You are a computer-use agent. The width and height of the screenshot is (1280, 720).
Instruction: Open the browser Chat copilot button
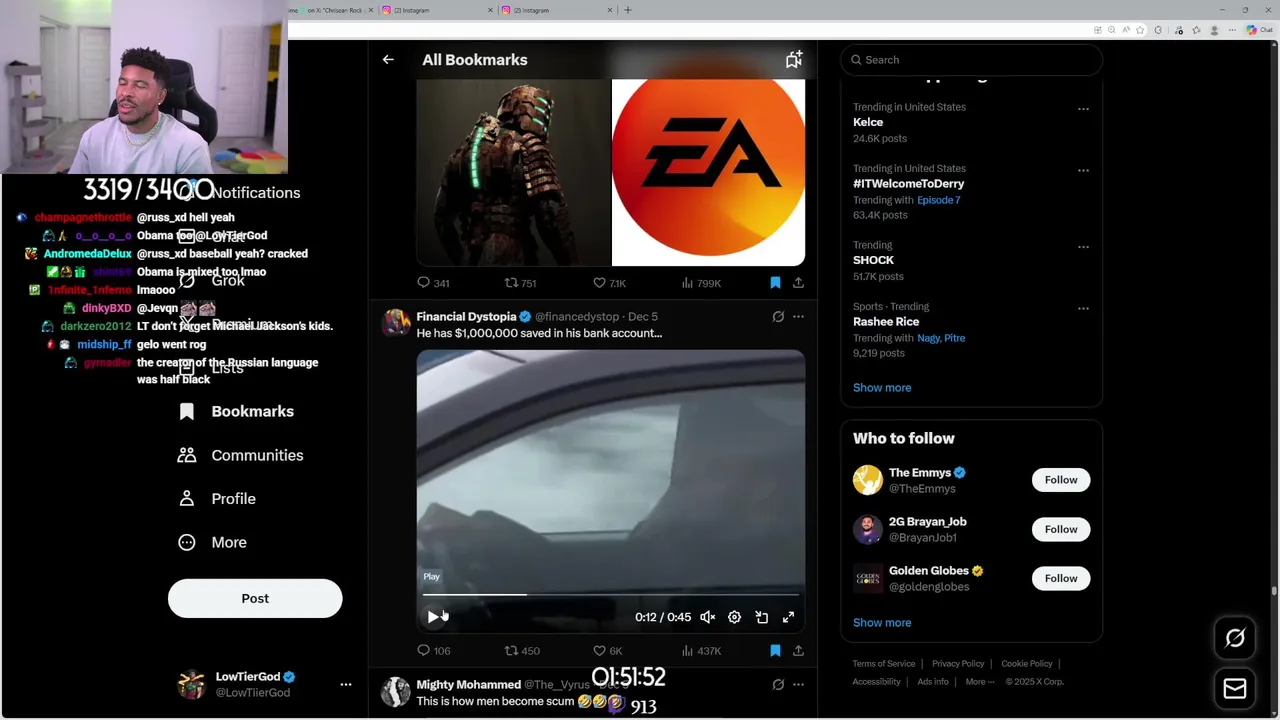[1258, 30]
